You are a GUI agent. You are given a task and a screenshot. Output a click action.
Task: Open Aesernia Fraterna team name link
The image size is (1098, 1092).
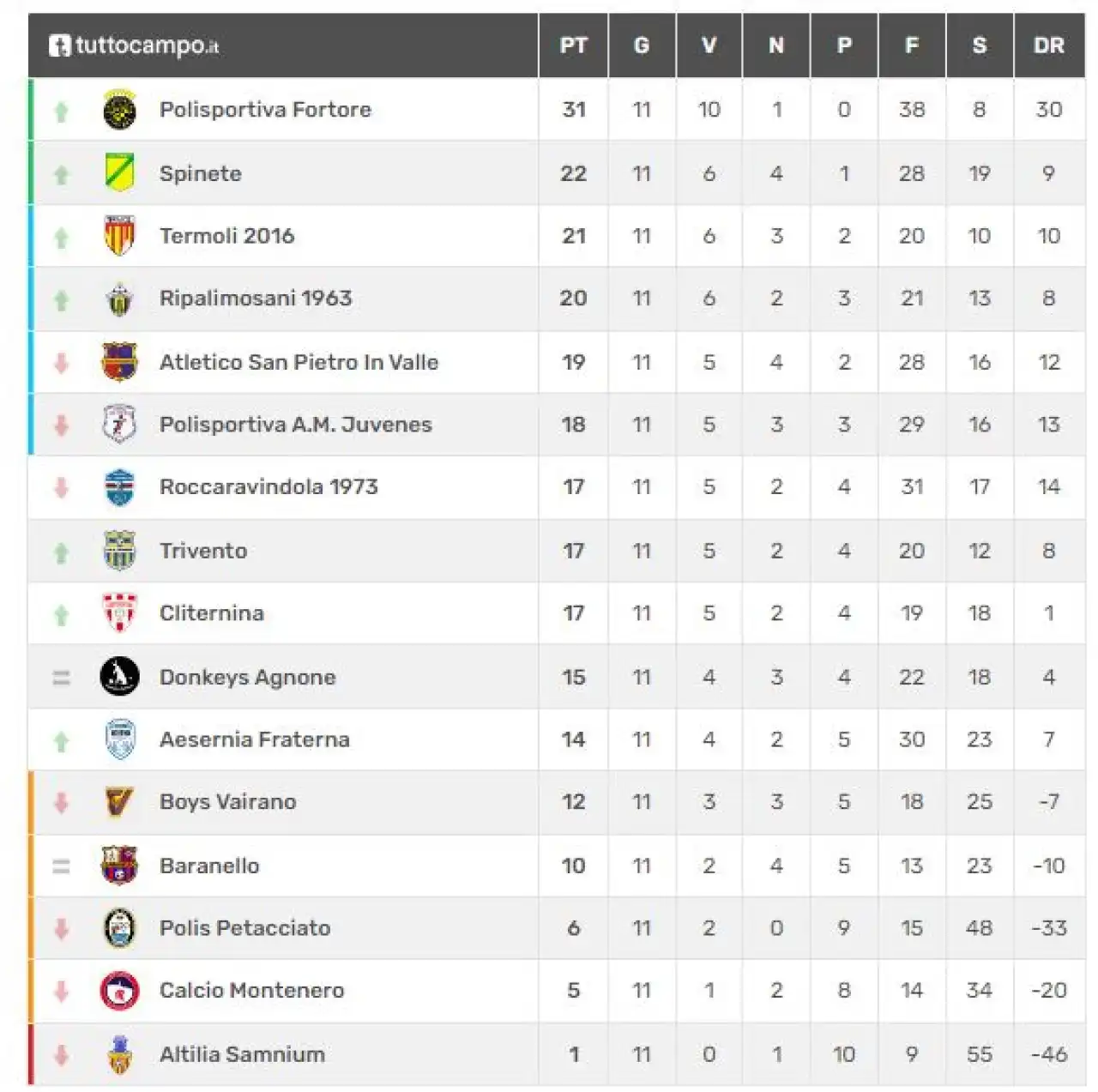pyautogui.click(x=255, y=739)
